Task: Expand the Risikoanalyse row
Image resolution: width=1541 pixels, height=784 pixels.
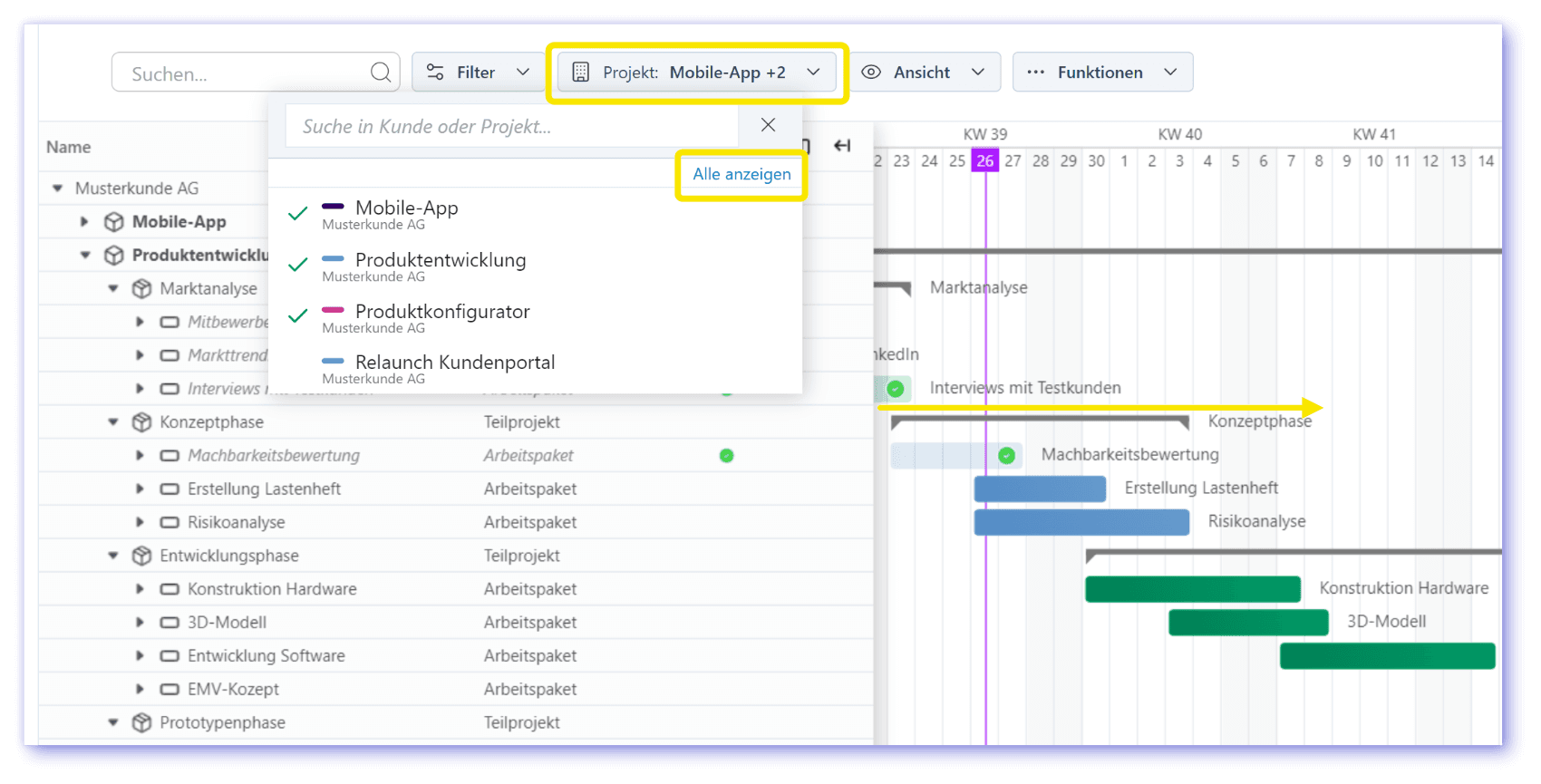Action: coord(140,522)
